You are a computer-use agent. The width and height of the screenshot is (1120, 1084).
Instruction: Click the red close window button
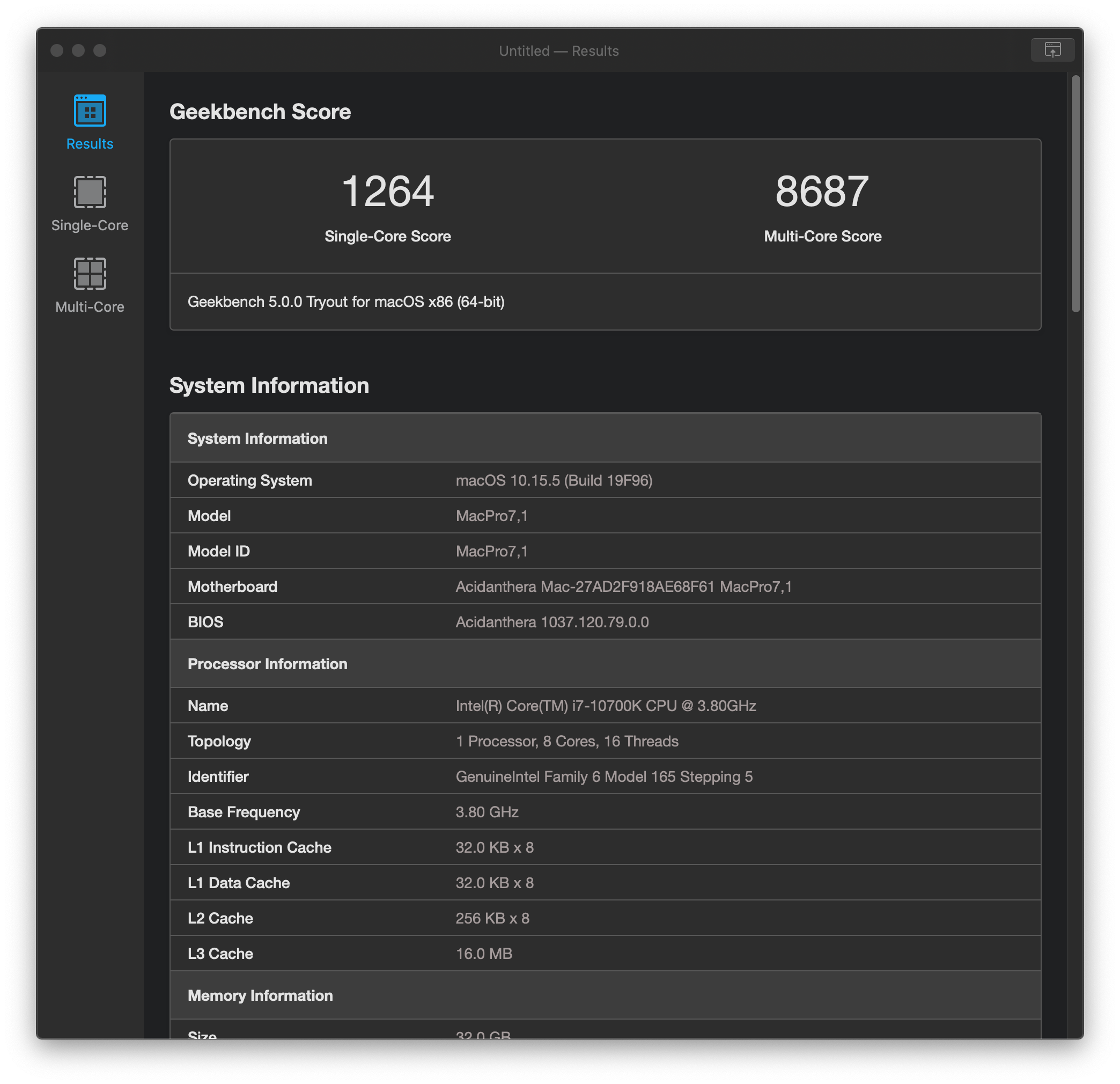pyautogui.click(x=56, y=50)
